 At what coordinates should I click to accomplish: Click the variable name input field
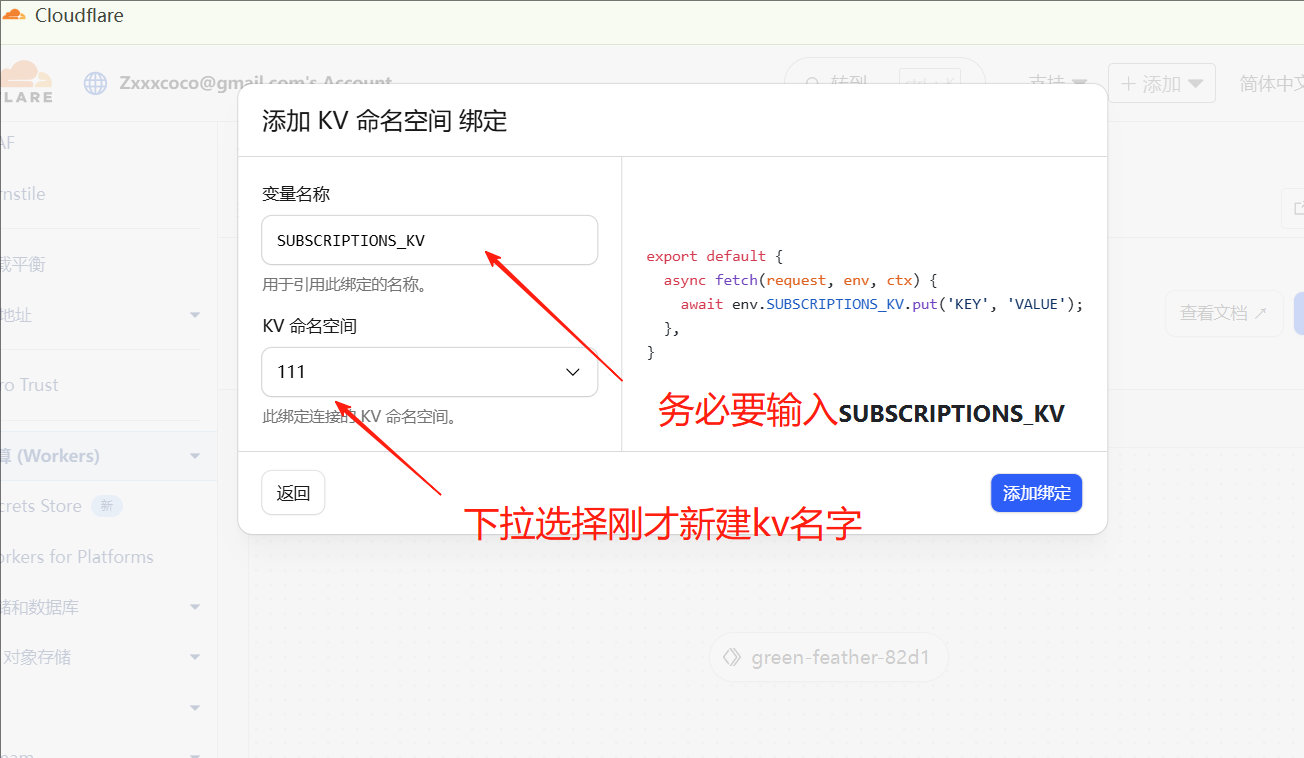pos(430,240)
